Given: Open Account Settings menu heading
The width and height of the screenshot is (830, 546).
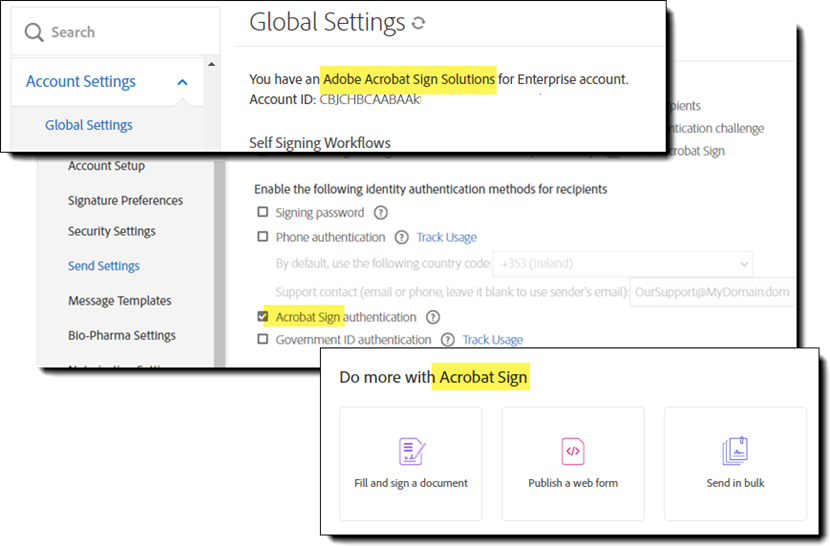Looking at the screenshot, I should [x=81, y=82].
